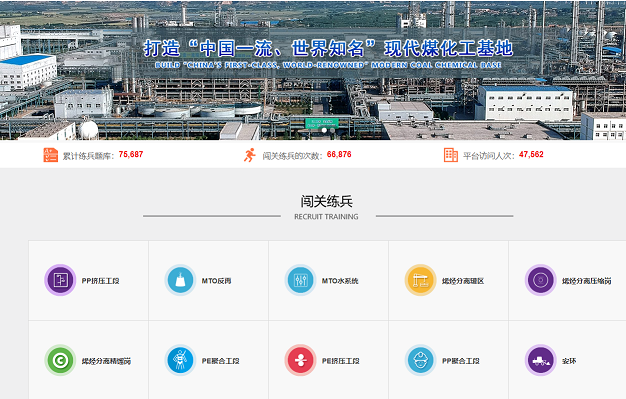Open the MTO水系统 text label

[340, 281]
